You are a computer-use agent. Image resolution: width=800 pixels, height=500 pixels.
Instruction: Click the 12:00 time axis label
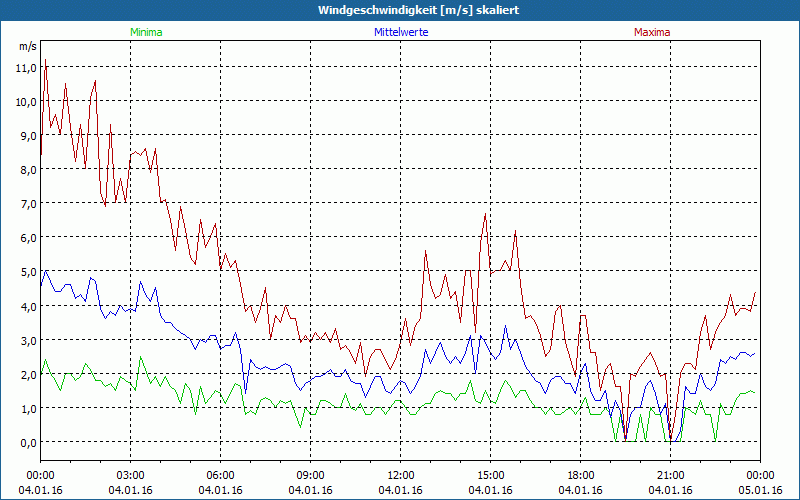point(401,476)
